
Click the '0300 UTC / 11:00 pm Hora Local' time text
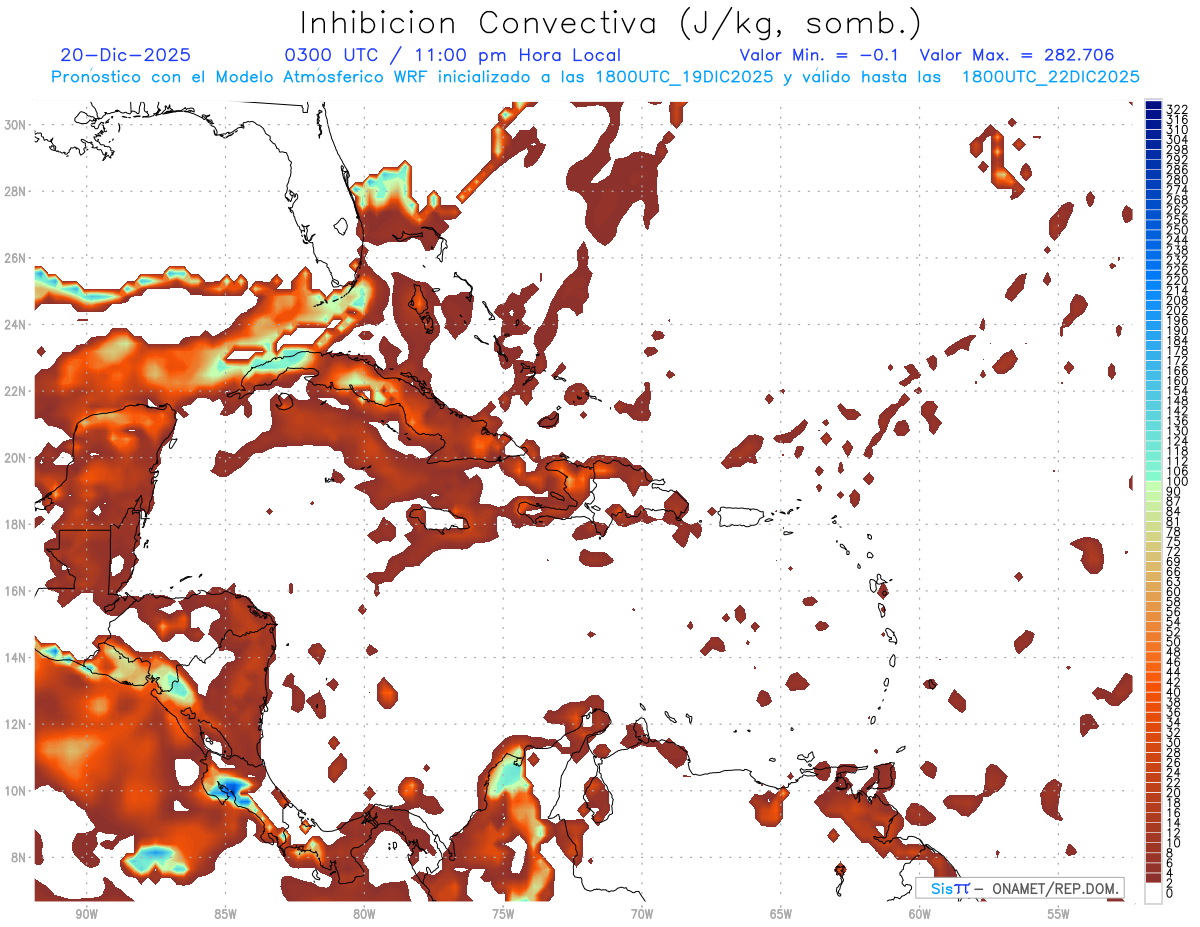(x=453, y=56)
